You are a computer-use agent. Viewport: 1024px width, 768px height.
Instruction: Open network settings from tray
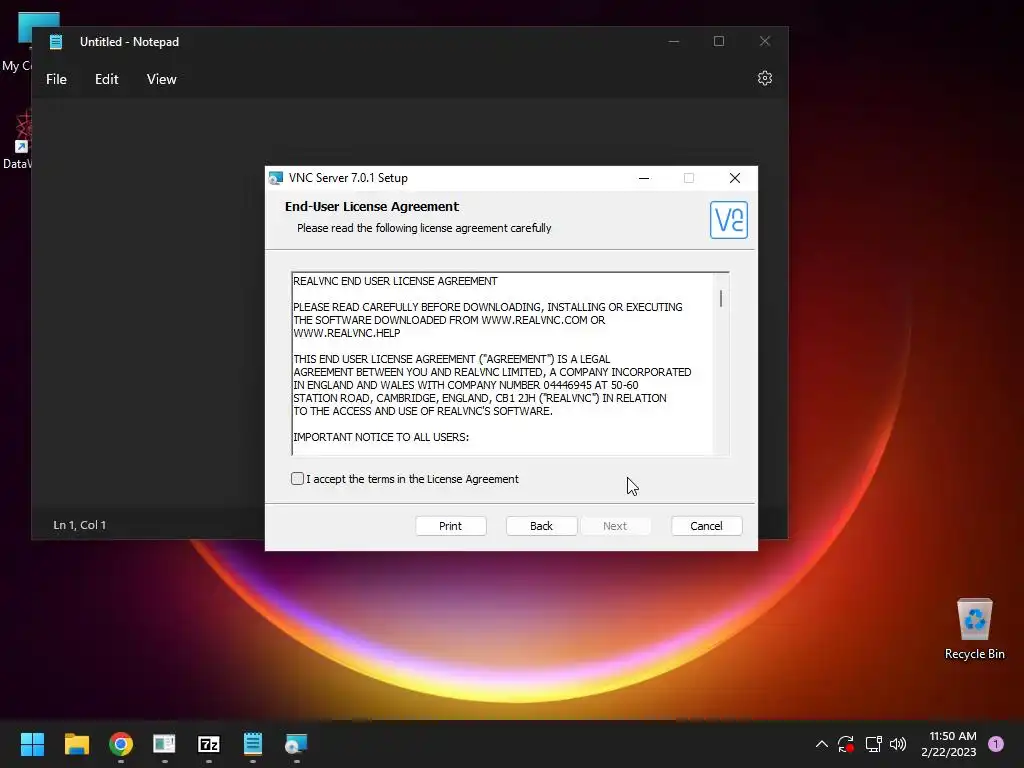(x=873, y=744)
